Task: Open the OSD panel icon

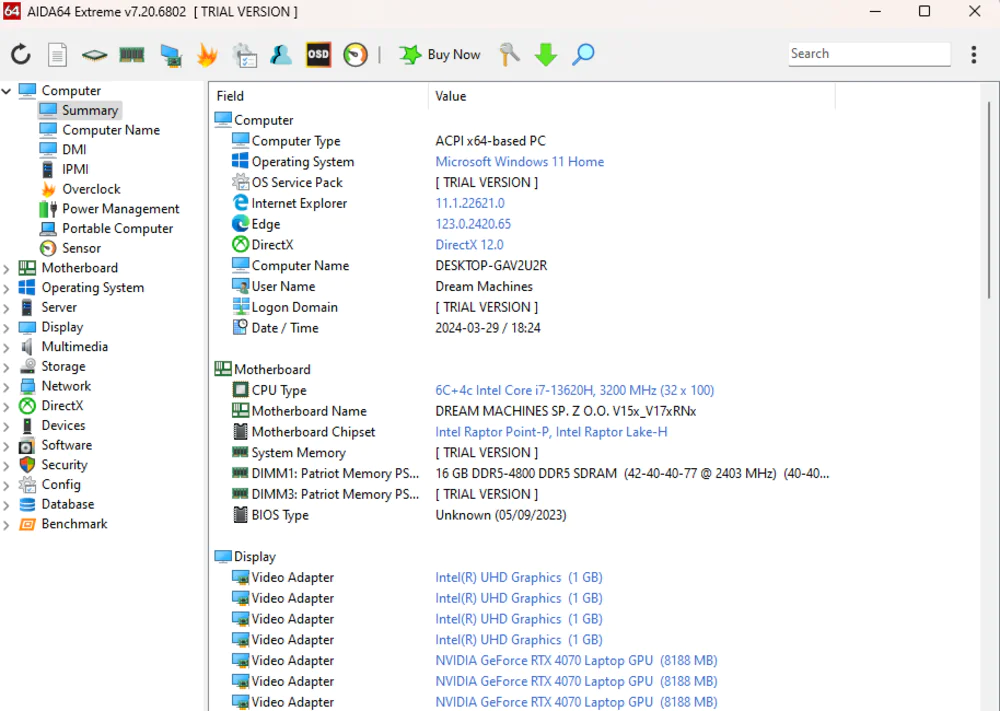Action: [318, 55]
